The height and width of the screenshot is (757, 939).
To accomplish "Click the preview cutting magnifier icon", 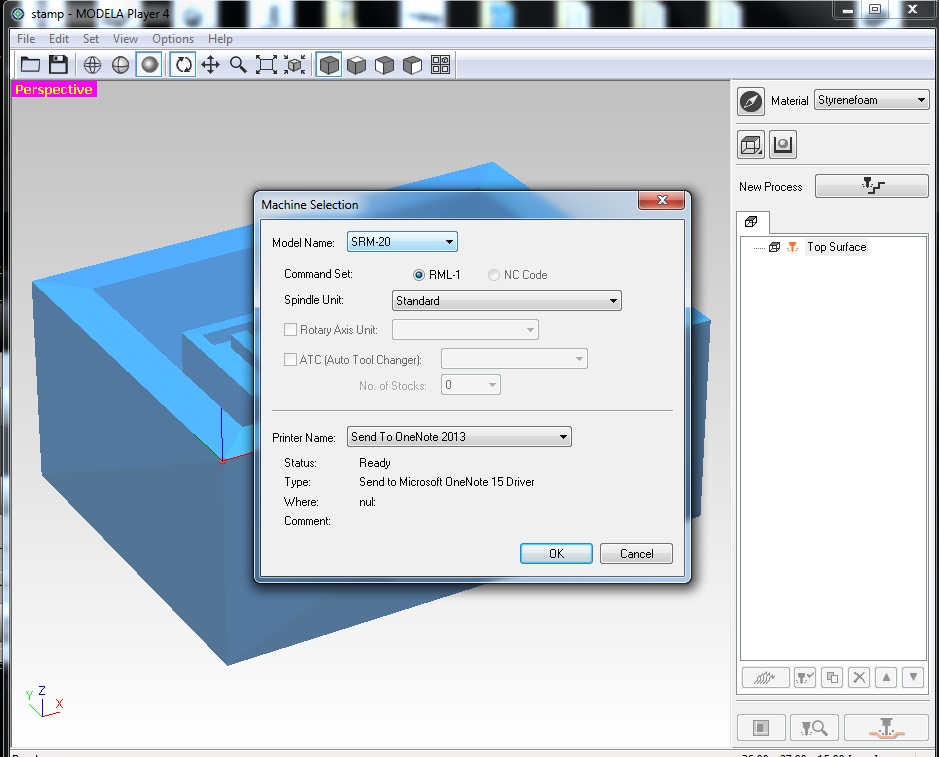I will (x=814, y=728).
